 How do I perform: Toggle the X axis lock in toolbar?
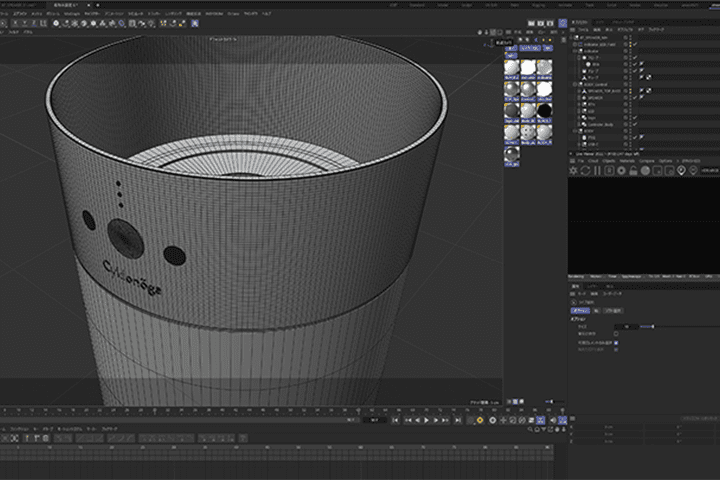coord(15,23)
